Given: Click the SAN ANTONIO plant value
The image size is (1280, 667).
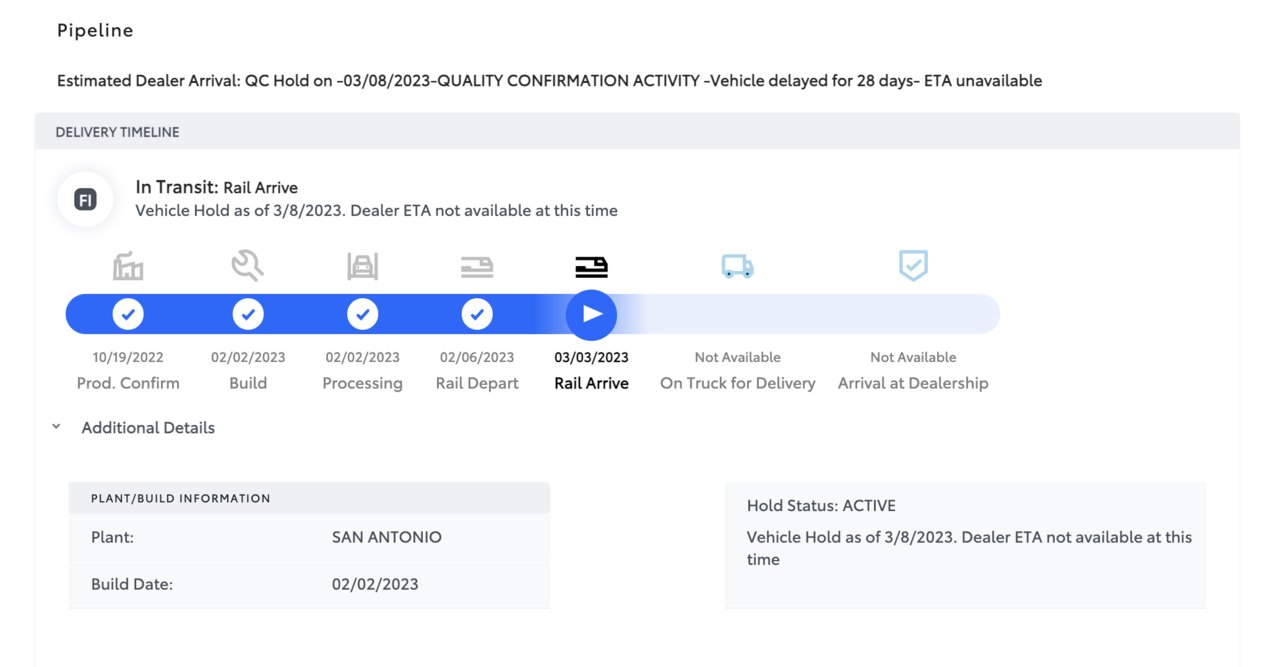Looking at the screenshot, I should point(386,537).
